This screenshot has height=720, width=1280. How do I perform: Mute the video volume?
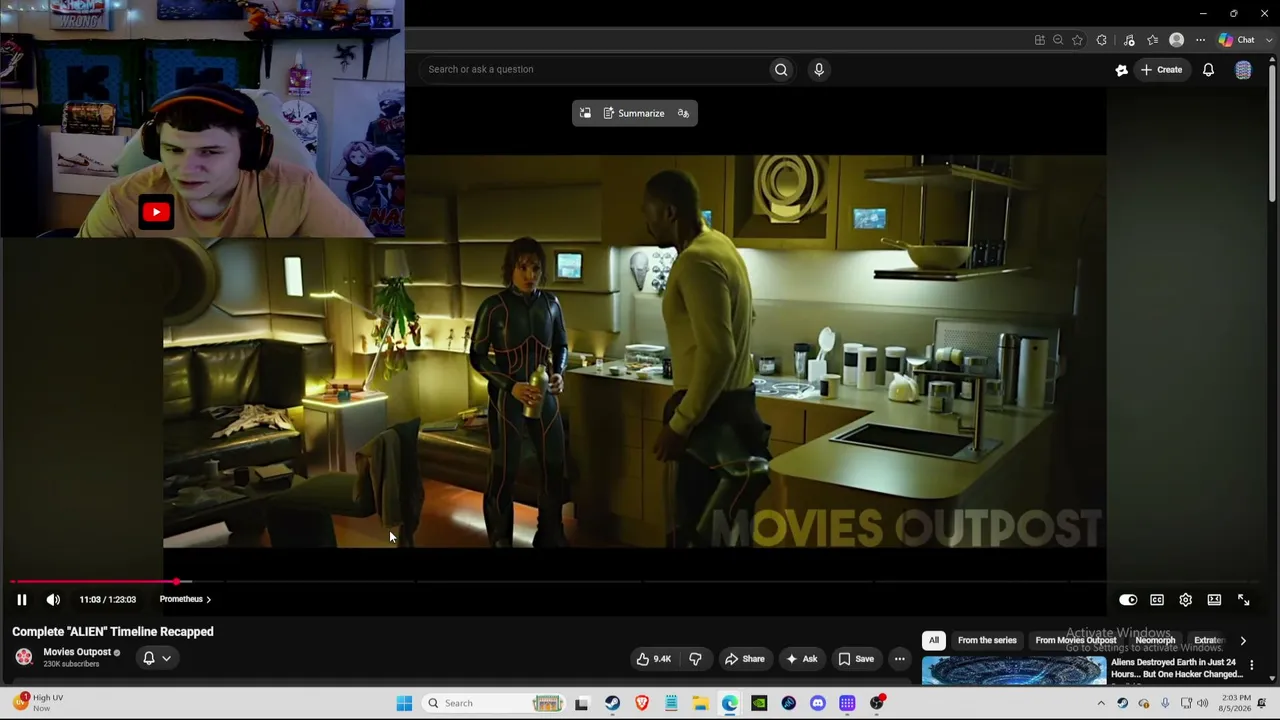[53, 599]
